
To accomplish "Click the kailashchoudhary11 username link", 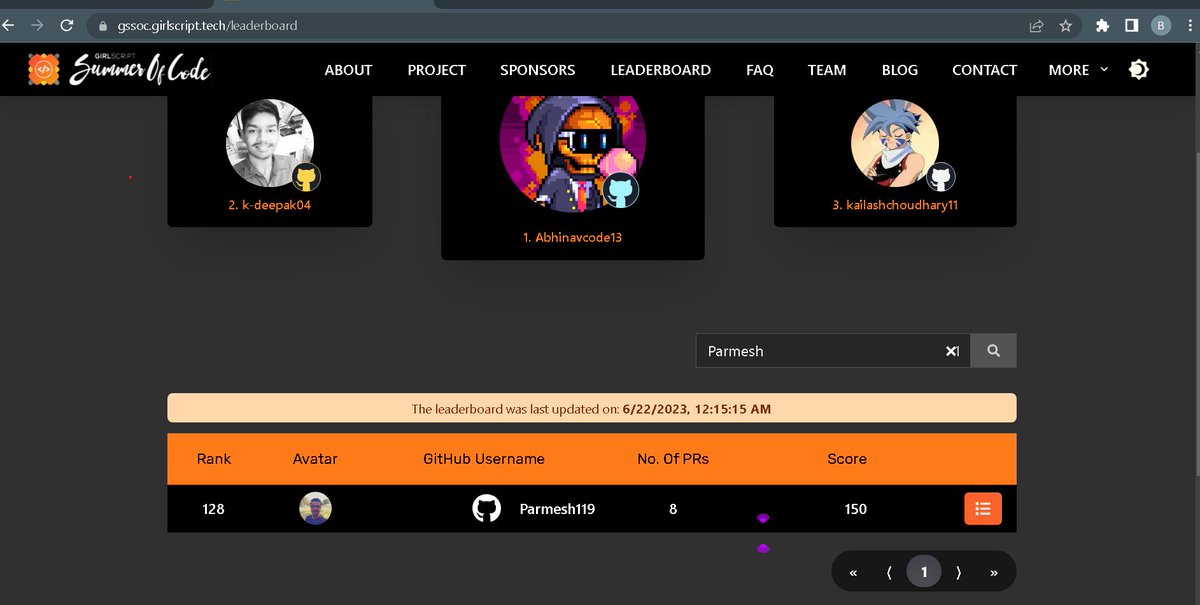I will point(896,205).
